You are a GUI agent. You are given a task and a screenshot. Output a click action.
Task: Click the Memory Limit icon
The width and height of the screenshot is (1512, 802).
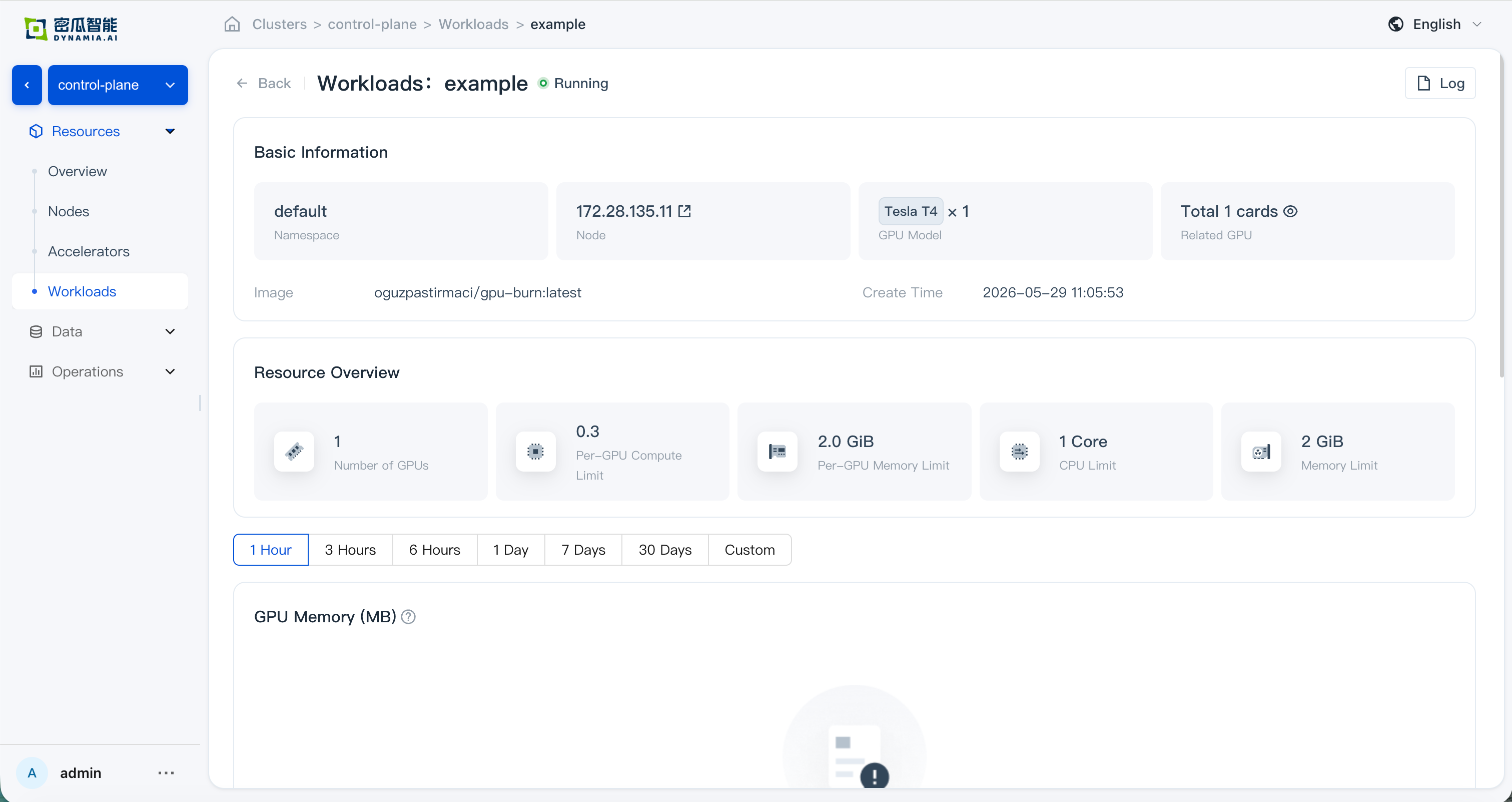[x=1261, y=452]
